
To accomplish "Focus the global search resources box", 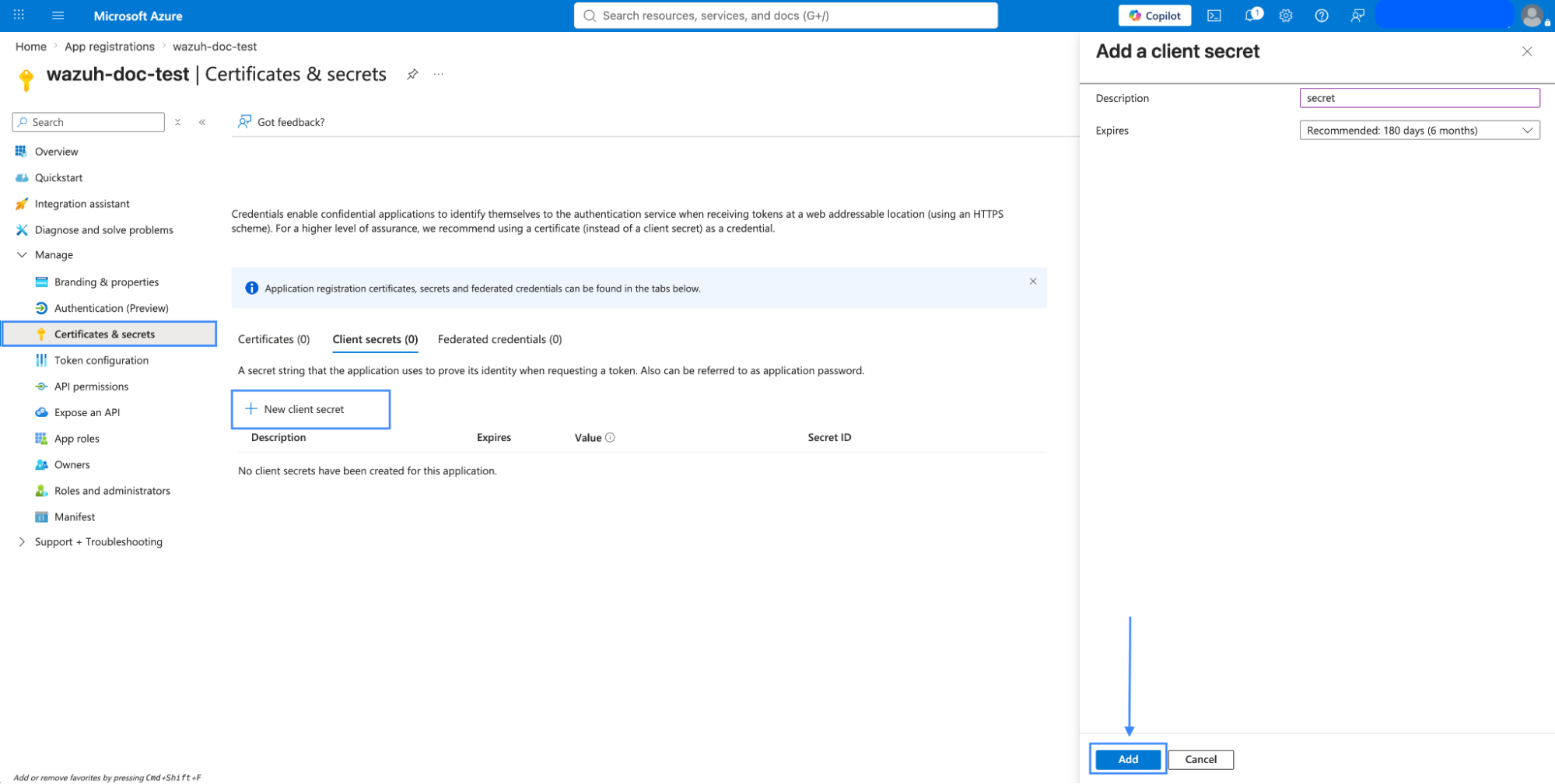I will tap(786, 16).
